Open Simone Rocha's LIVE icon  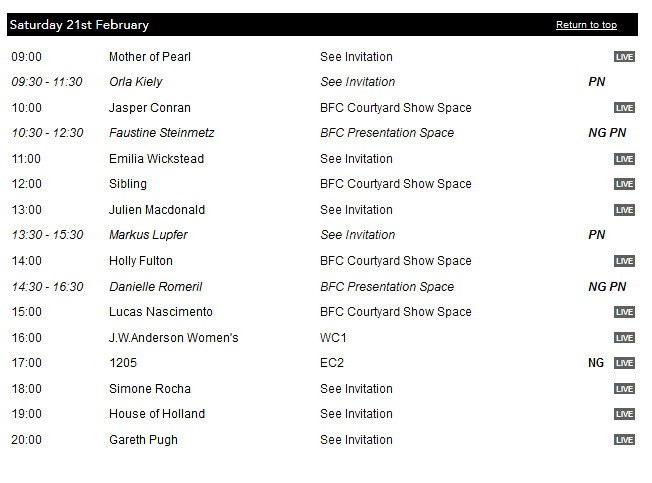pyautogui.click(x=624, y=389)
